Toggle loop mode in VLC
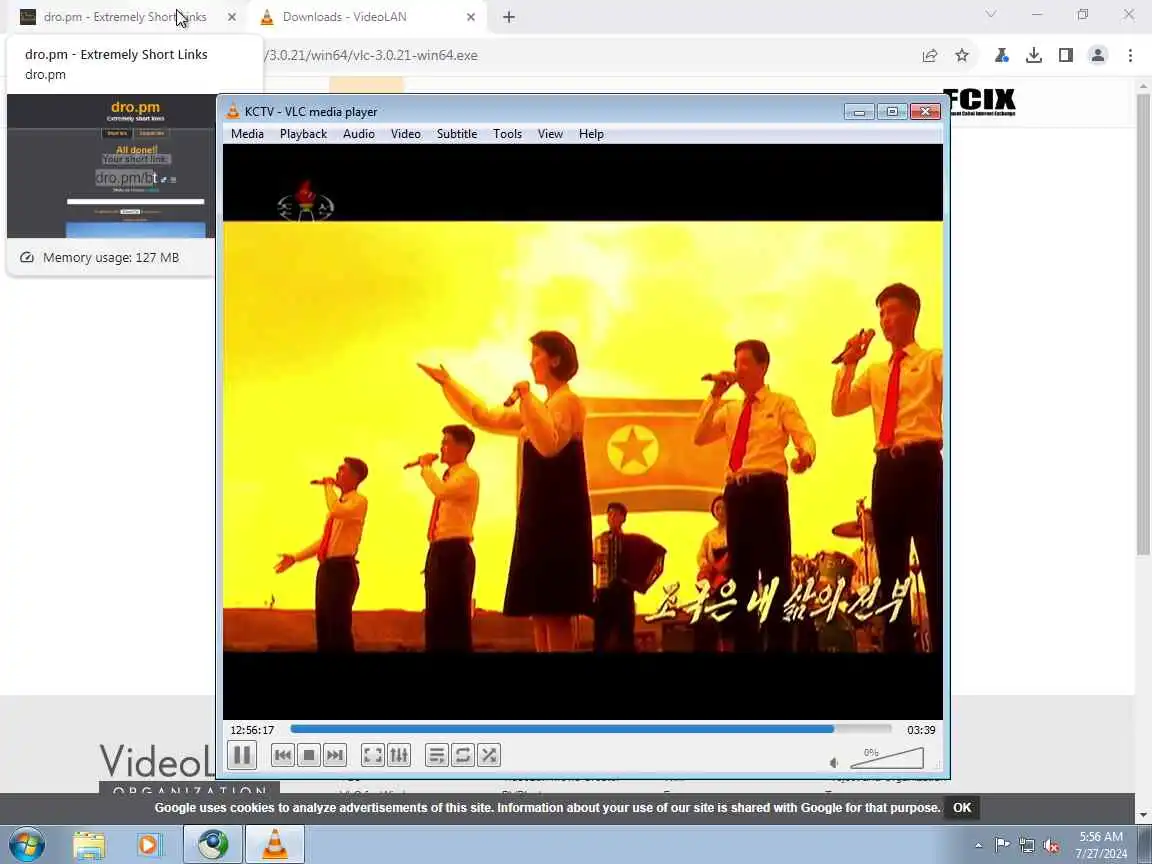This screenshot has height=864, width=1152. coord(463,755)
